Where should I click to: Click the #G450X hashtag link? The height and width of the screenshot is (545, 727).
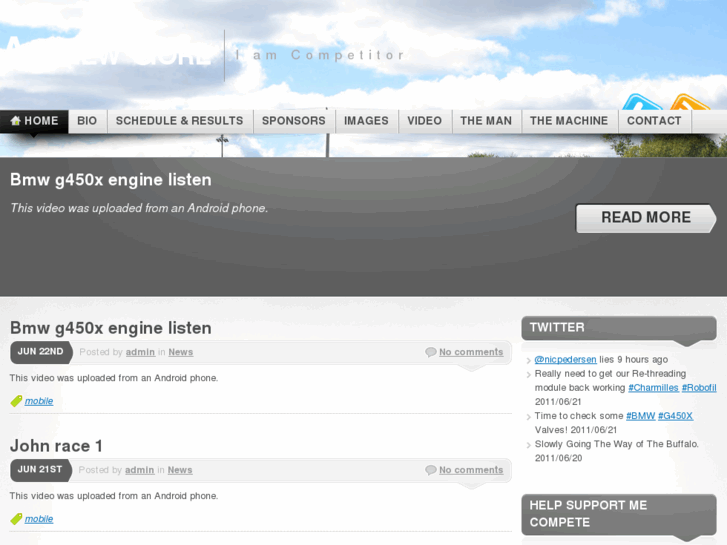(x=675, y=416)
